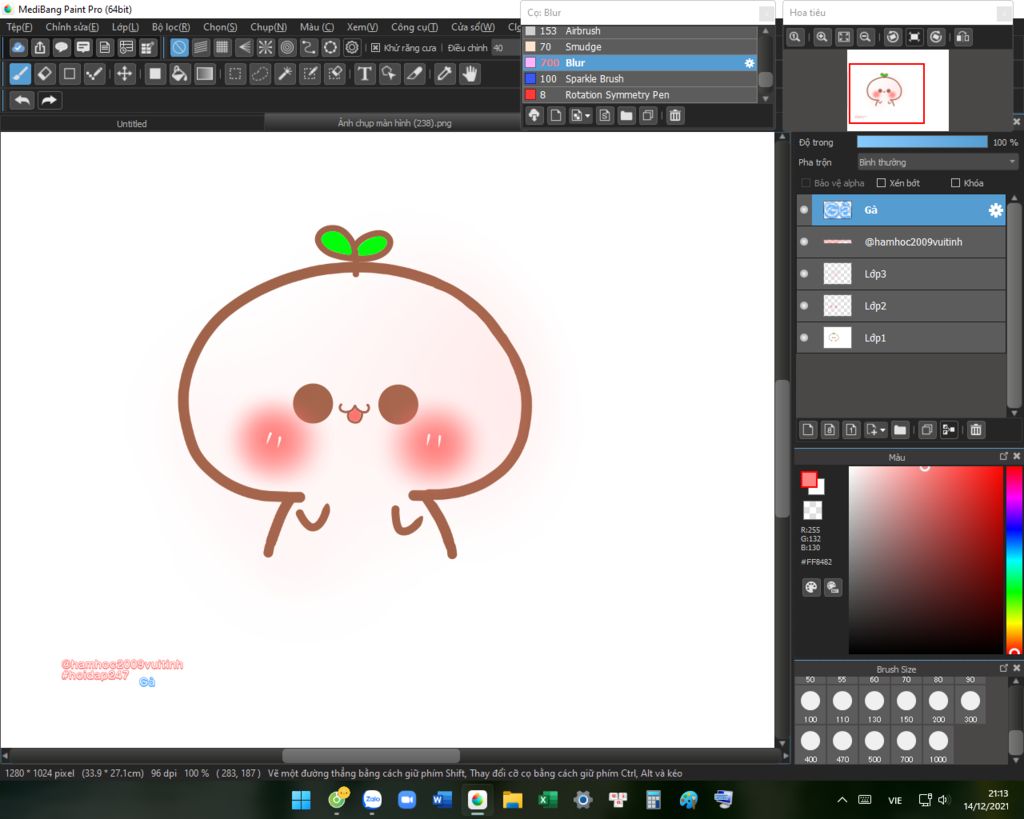The height and width of the screenshot is (819, 1024).
Task: Select the Bucket fill tool
Action: point(179,74)
